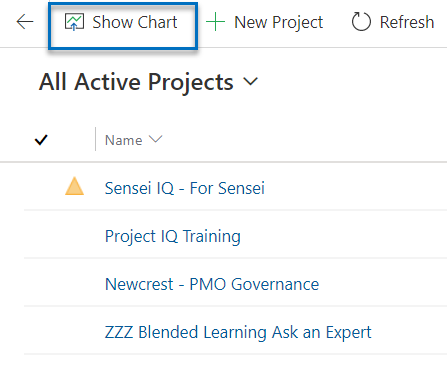
Task: Click the back arrow icon
Action: (x=25, y=22)
